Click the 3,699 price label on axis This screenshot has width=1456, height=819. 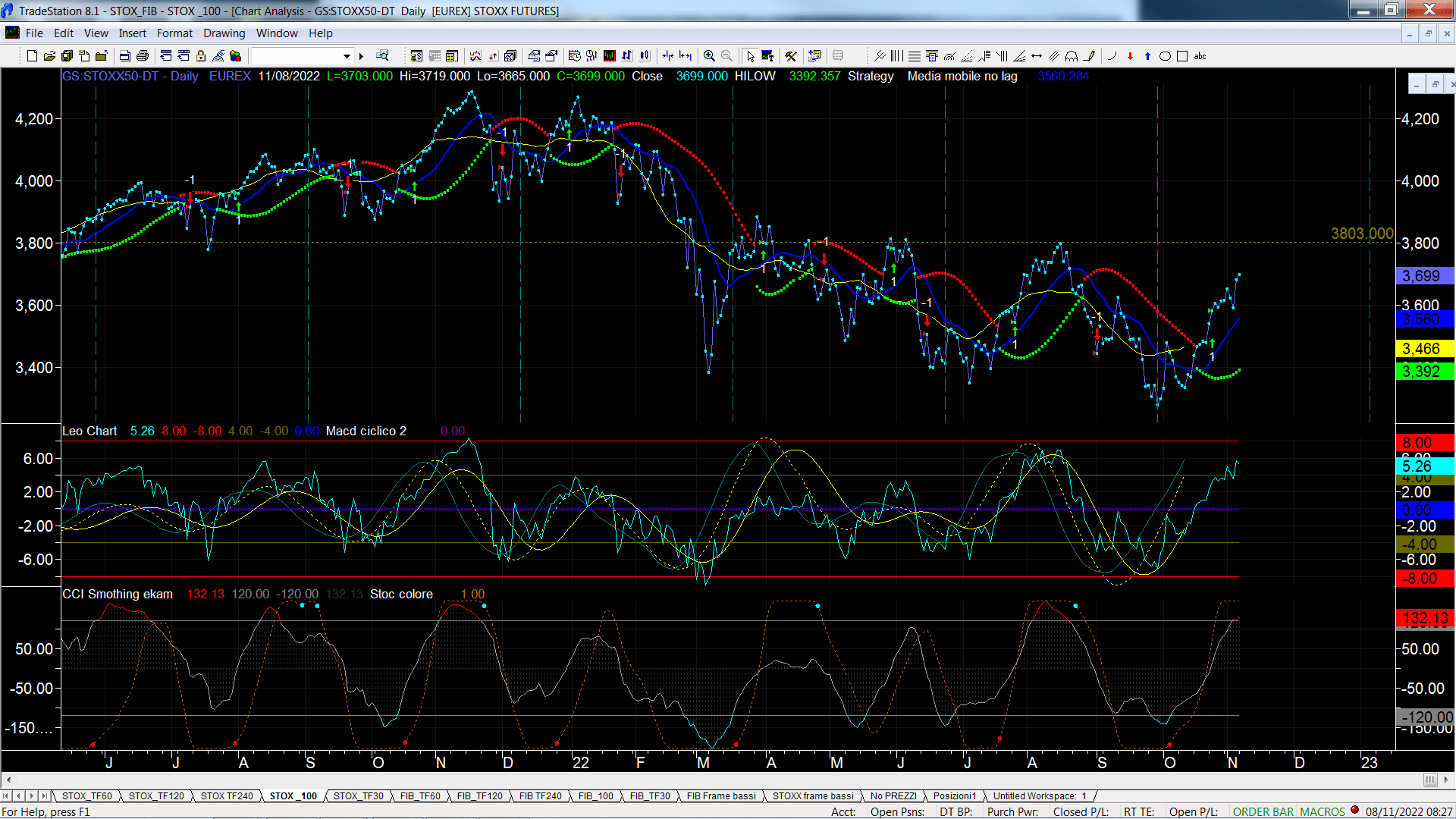[x=1424, y=276]
